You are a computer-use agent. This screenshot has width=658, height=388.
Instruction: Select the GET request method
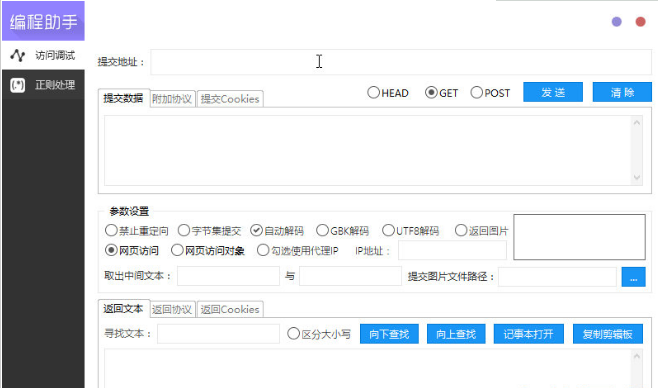[441, 93]
